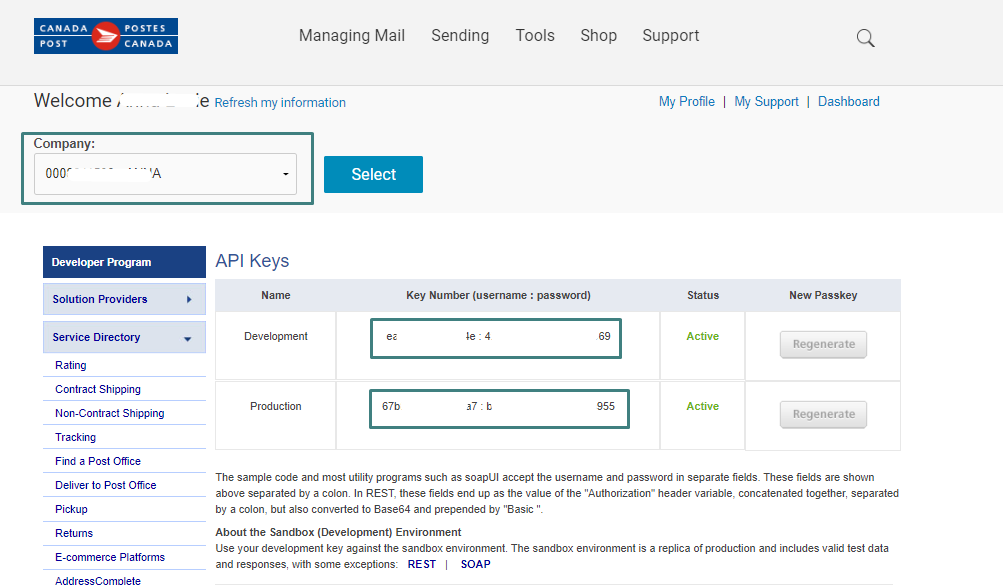Viewport: 1003px width, 585px height.
Task: Open the Tracking service page
Action: tap(75, 437)
